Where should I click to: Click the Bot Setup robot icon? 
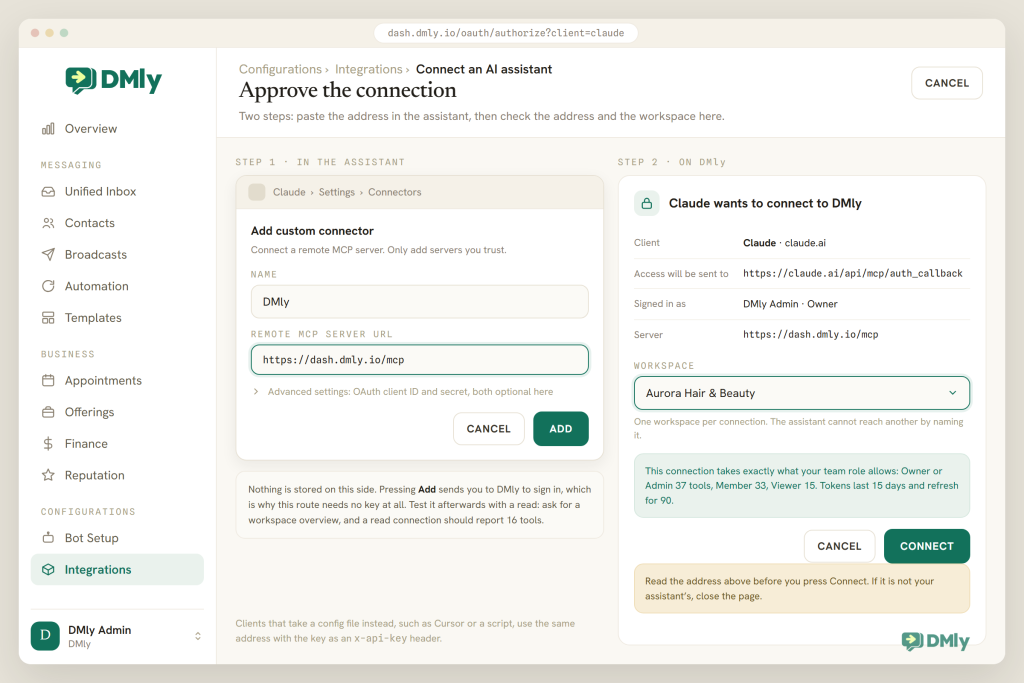(x=48, y=538)
